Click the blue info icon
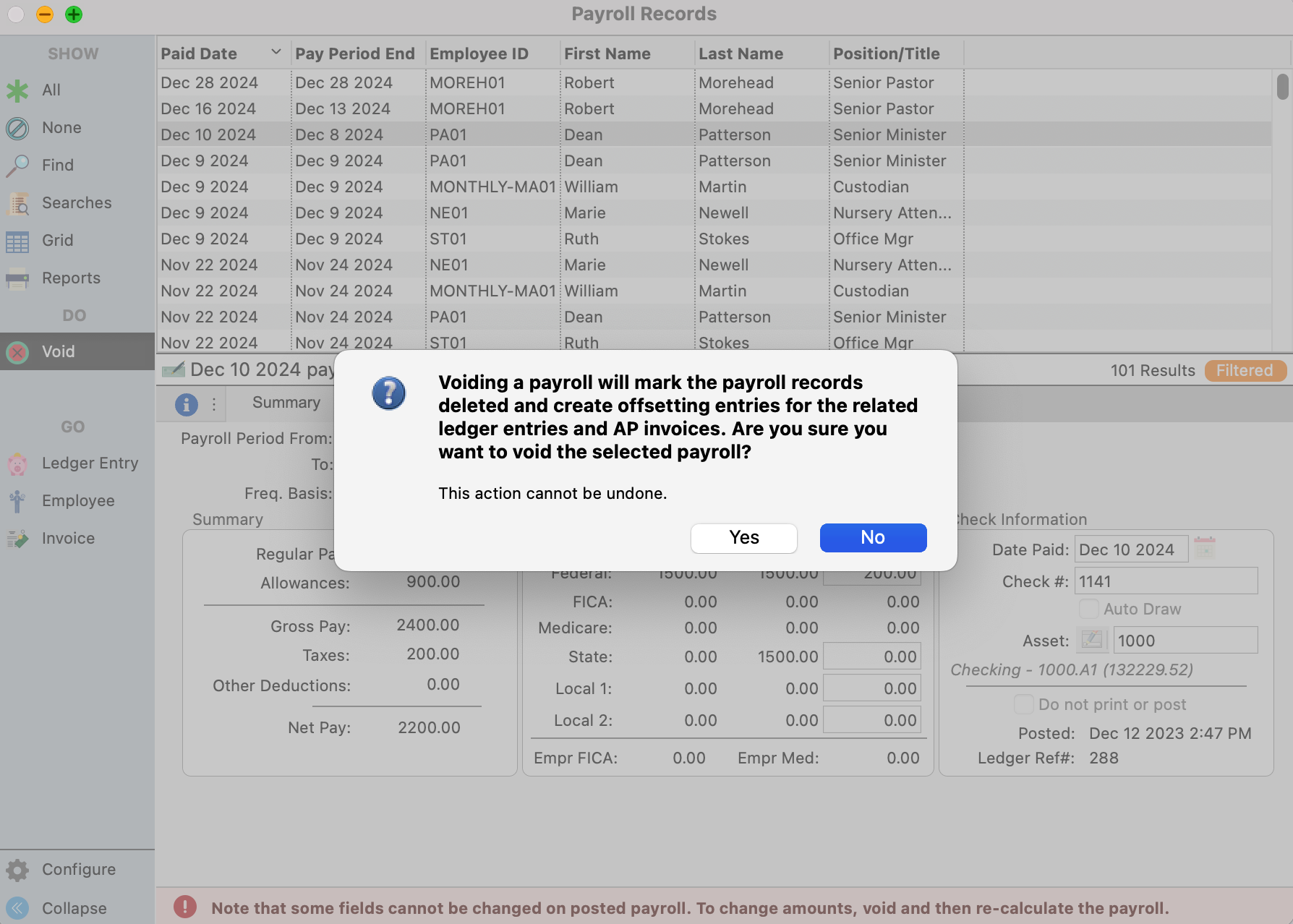 pos(187,404)
